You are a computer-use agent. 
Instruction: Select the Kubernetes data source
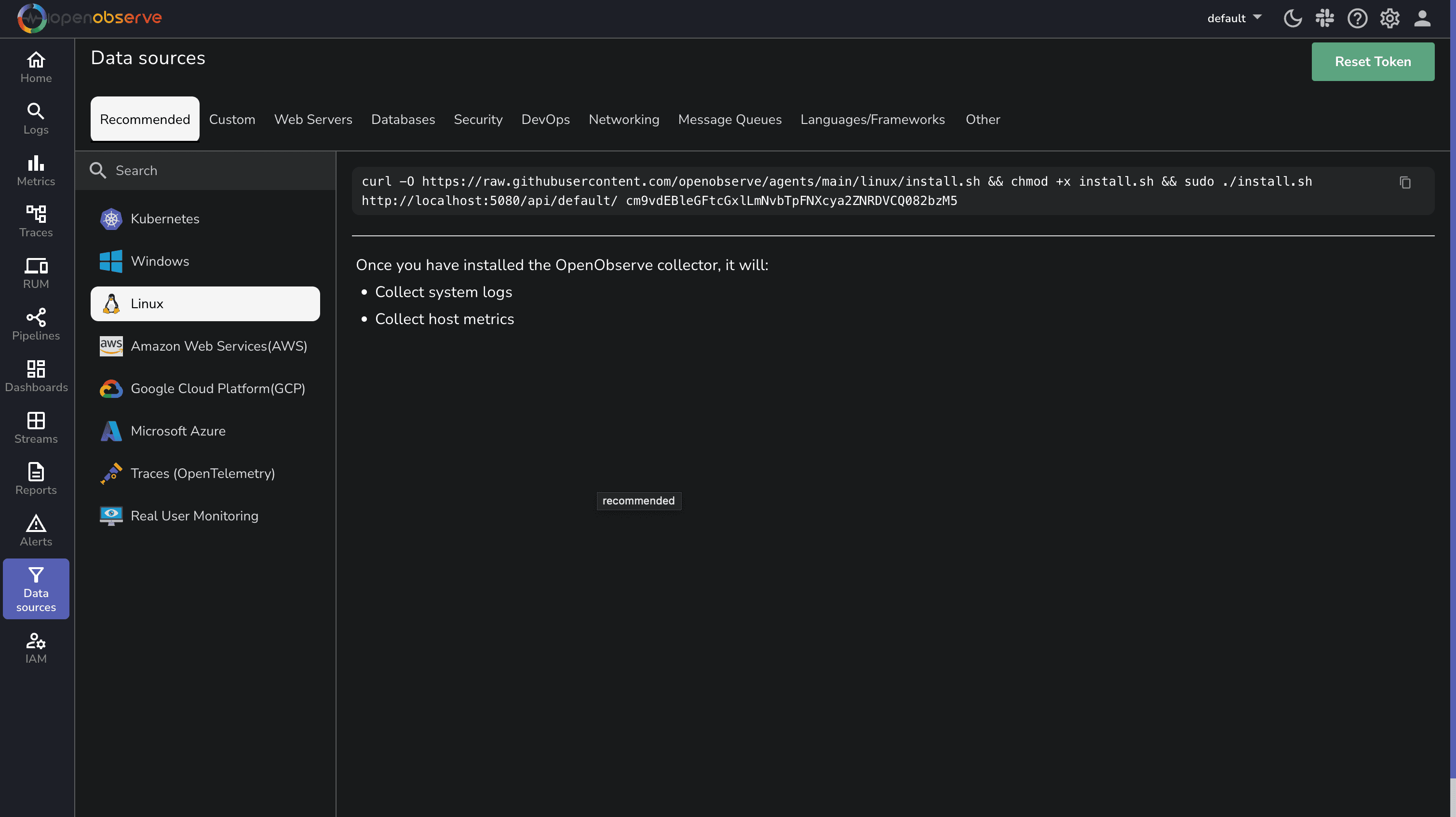[x=164, y=219]
